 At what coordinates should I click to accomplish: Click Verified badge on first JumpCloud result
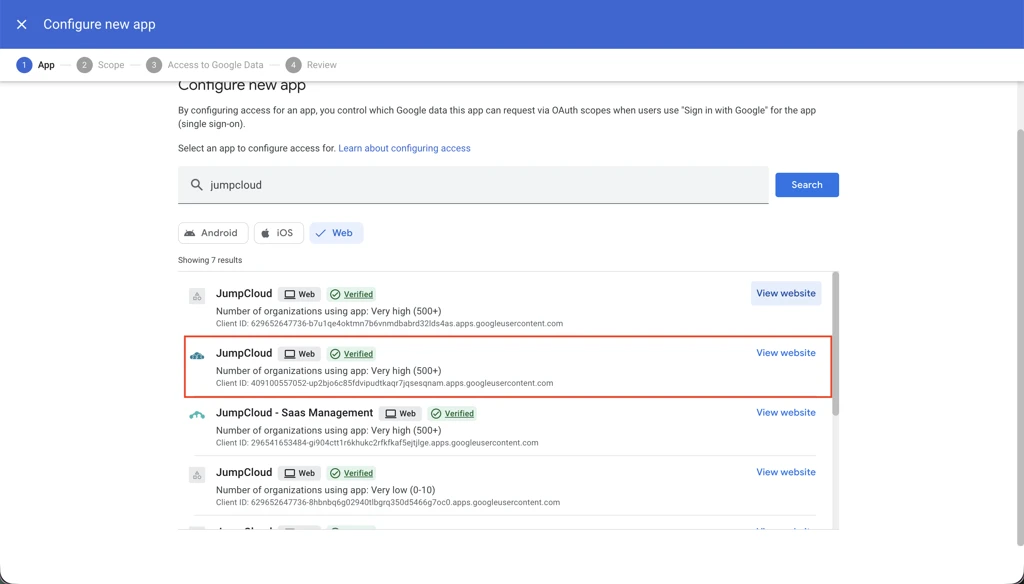click(x=351, y=294)
